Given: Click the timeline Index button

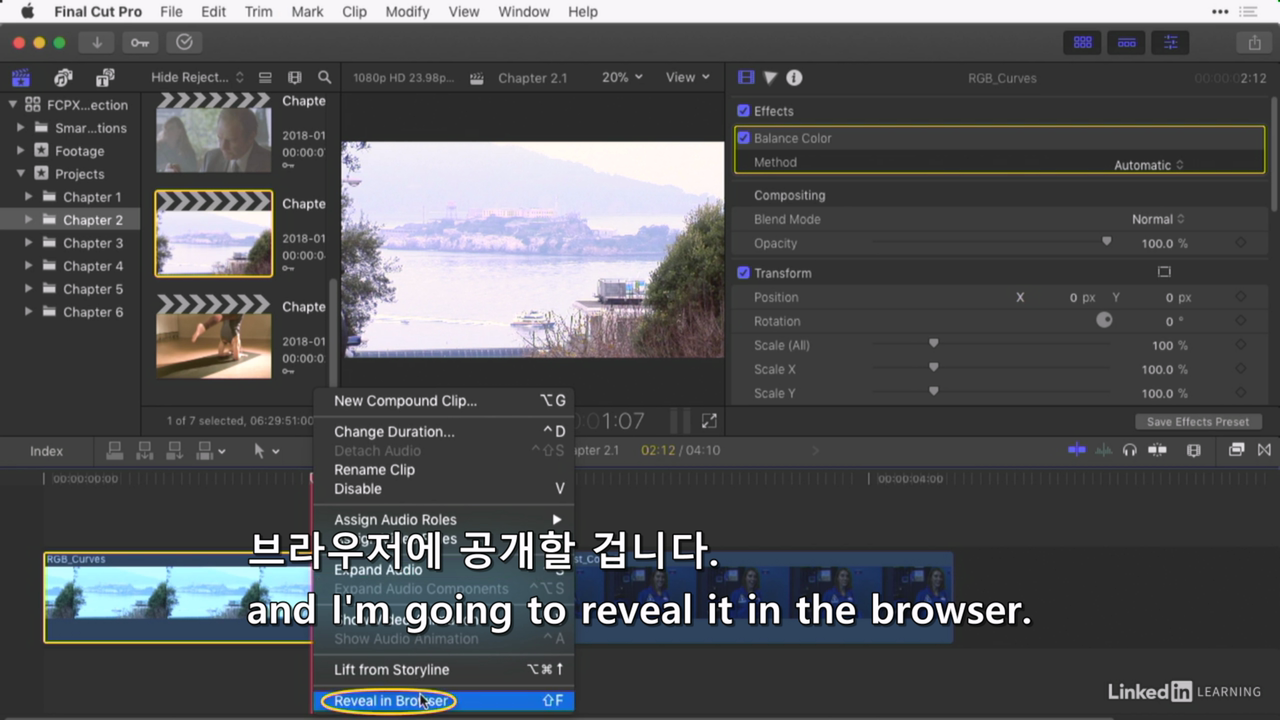Looking at the screenshot, I should [46, 451].
